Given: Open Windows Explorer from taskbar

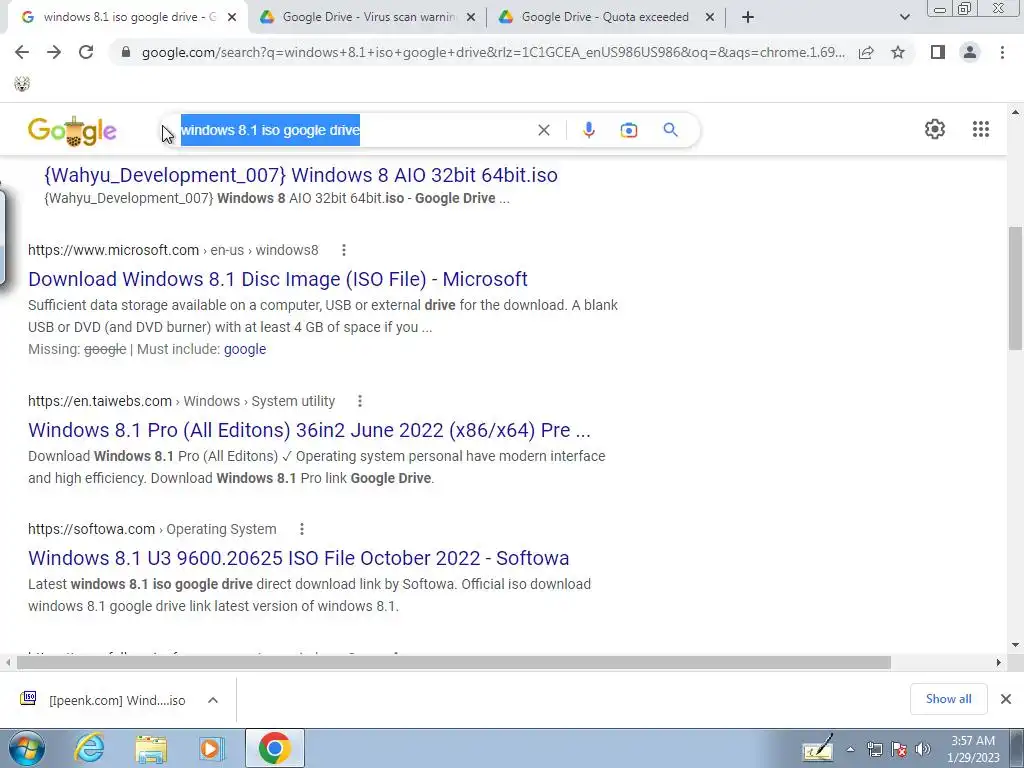Looking at the screenshot, I should 151,748.
